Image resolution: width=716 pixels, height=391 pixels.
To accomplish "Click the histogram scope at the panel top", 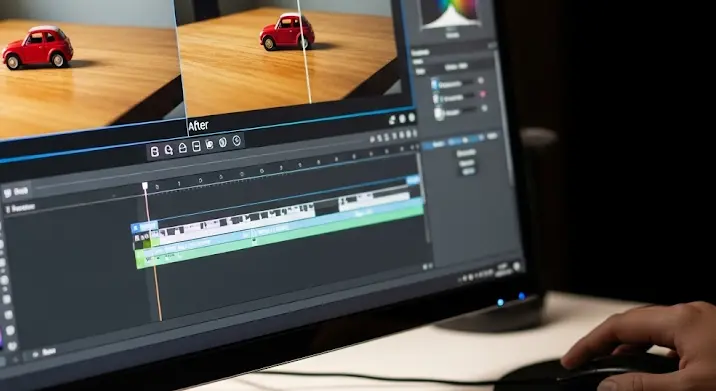I will coord(451,15).
